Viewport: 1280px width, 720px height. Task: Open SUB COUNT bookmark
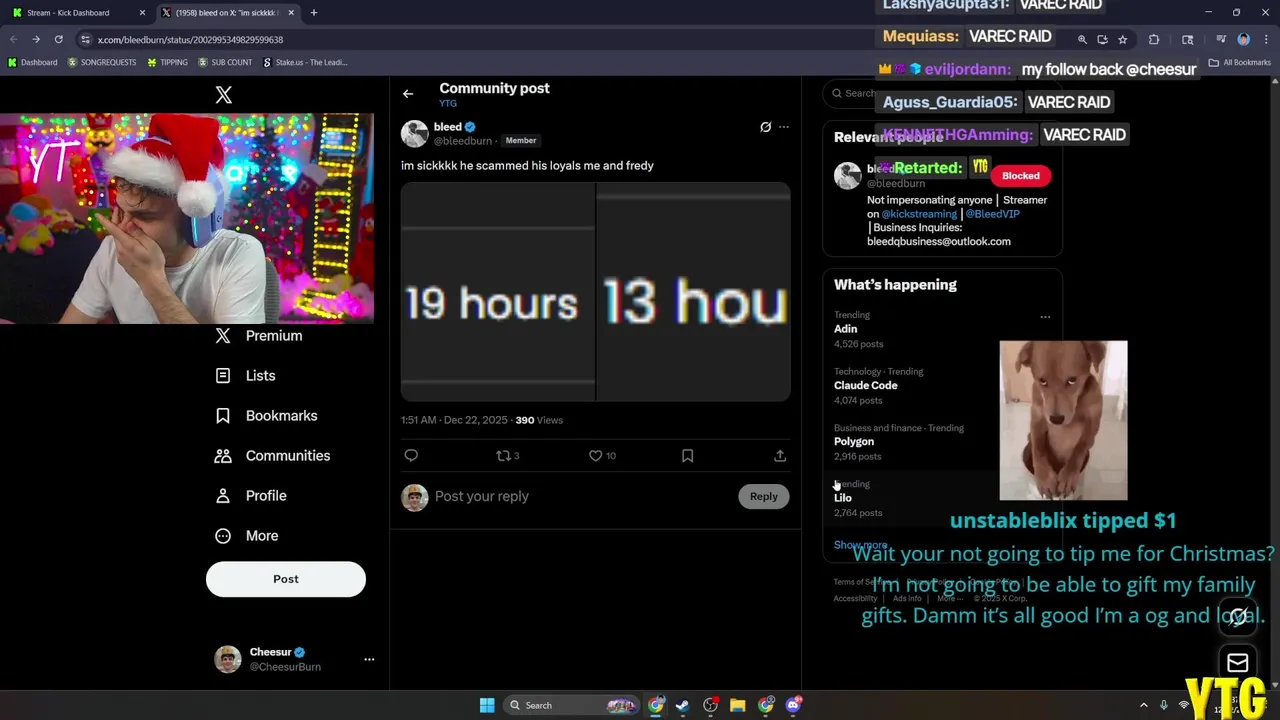pyautogui.click(x=225, y=62)
